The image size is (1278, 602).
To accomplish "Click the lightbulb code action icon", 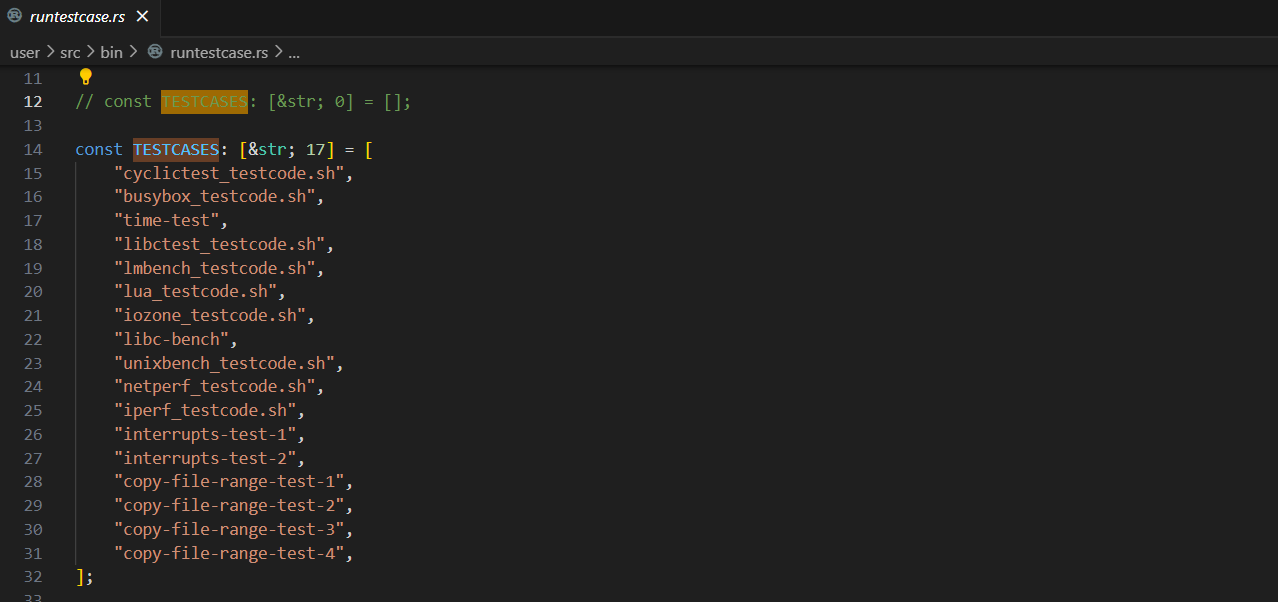I will point(86,77).
